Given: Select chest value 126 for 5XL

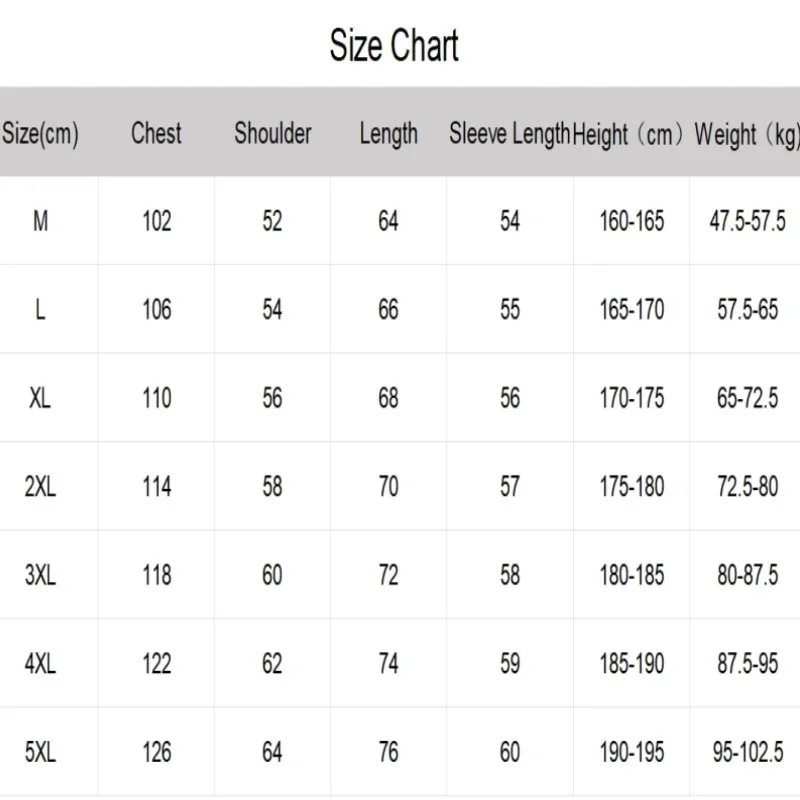Looking at the screenshot, I should coord(157,752).
